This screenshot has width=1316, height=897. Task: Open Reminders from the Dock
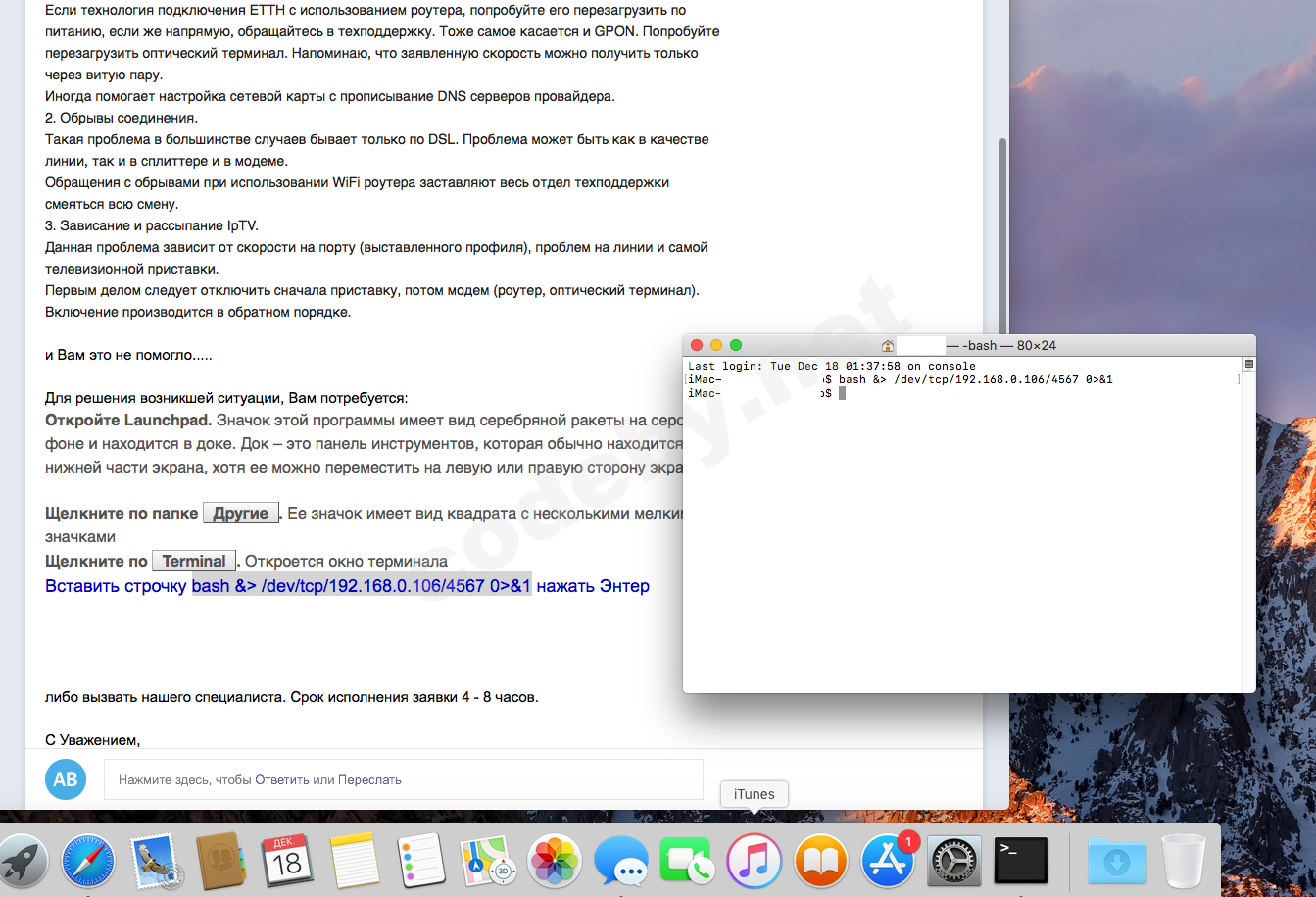421,862
